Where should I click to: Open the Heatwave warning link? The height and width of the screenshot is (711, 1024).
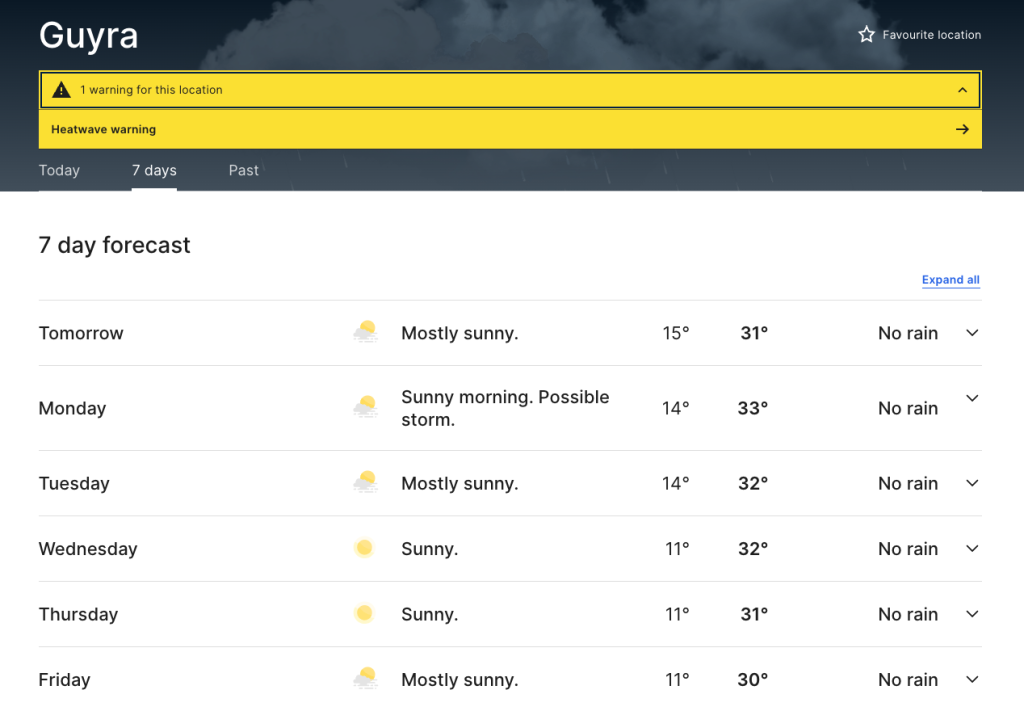pyautogui.click(x=104, y=129)
